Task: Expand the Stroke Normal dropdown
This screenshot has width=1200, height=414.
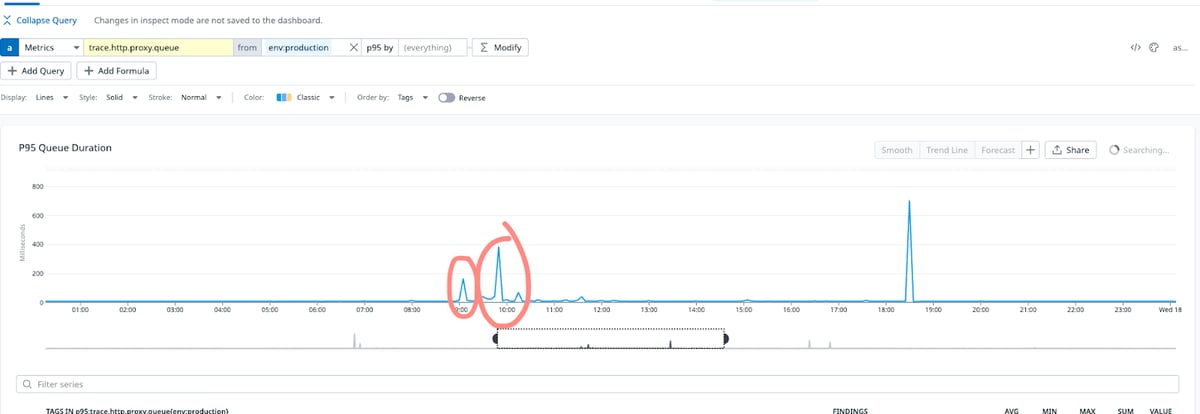Action: [x=198, y=98]
